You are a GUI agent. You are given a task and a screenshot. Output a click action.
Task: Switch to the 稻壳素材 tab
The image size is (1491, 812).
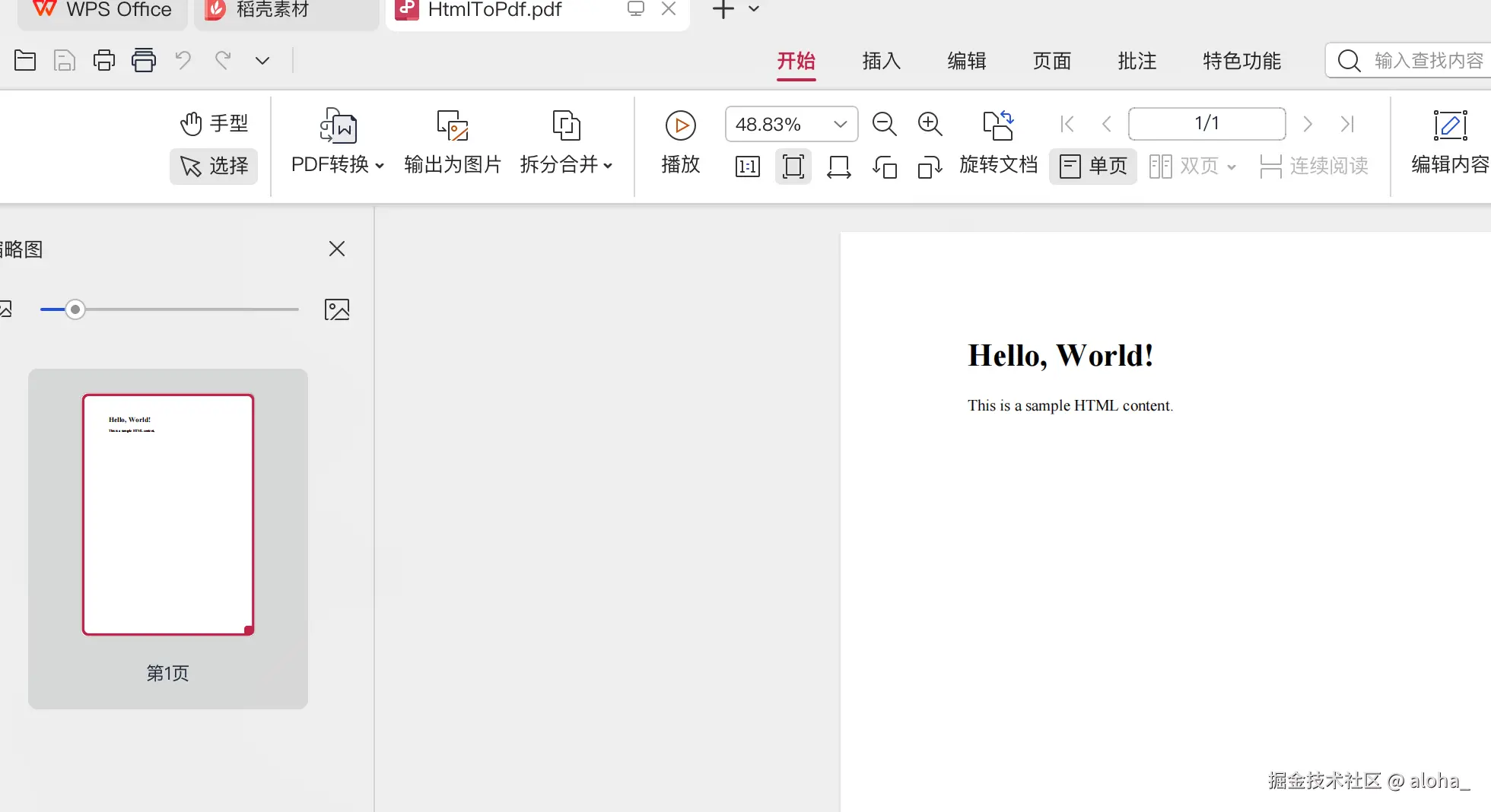pyautogui.click(x=286, y=11)
